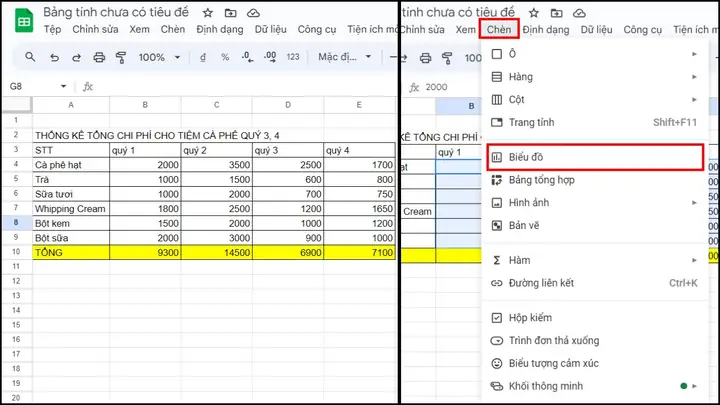720x405 pixels.
Task: Open the name box dropdown arrow beside G8
Action: (63, 86)
